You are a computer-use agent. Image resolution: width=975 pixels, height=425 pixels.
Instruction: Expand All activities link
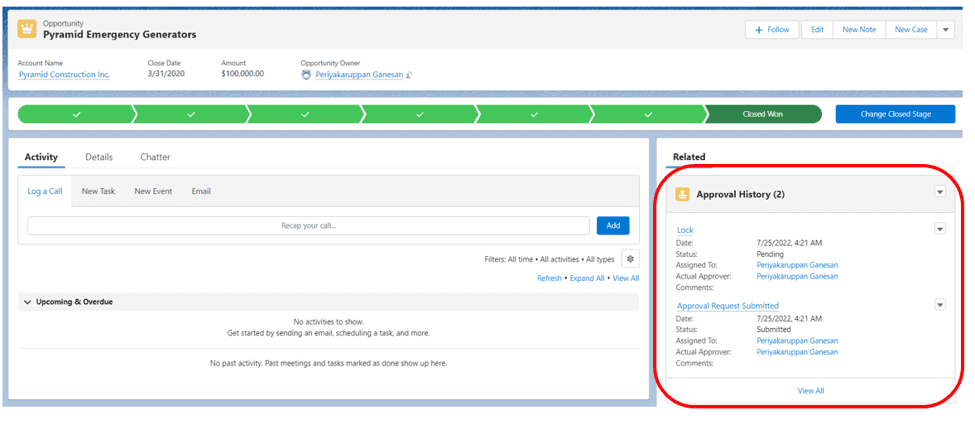tap(587, 278)
